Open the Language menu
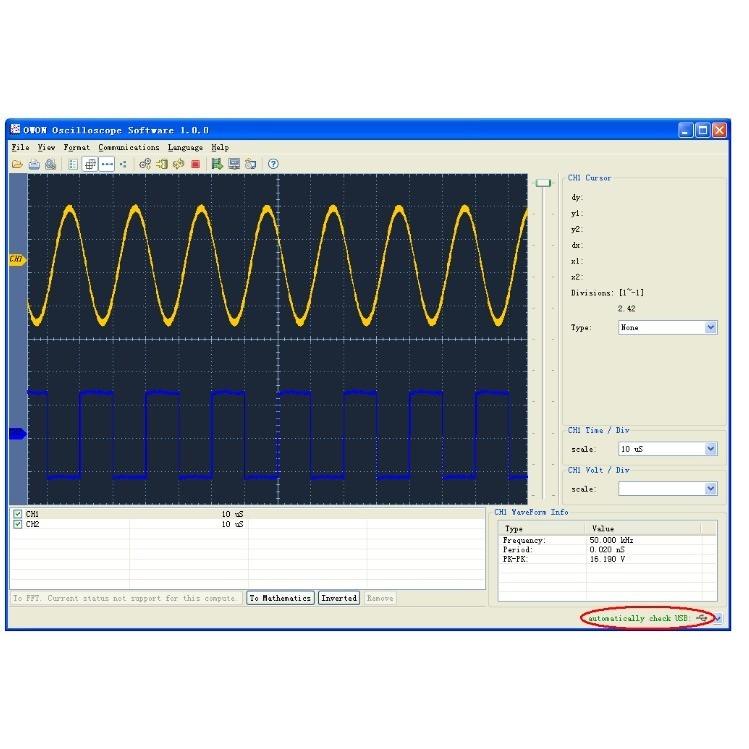This screenshot has width=749, height=749. [x=185, y=147]
